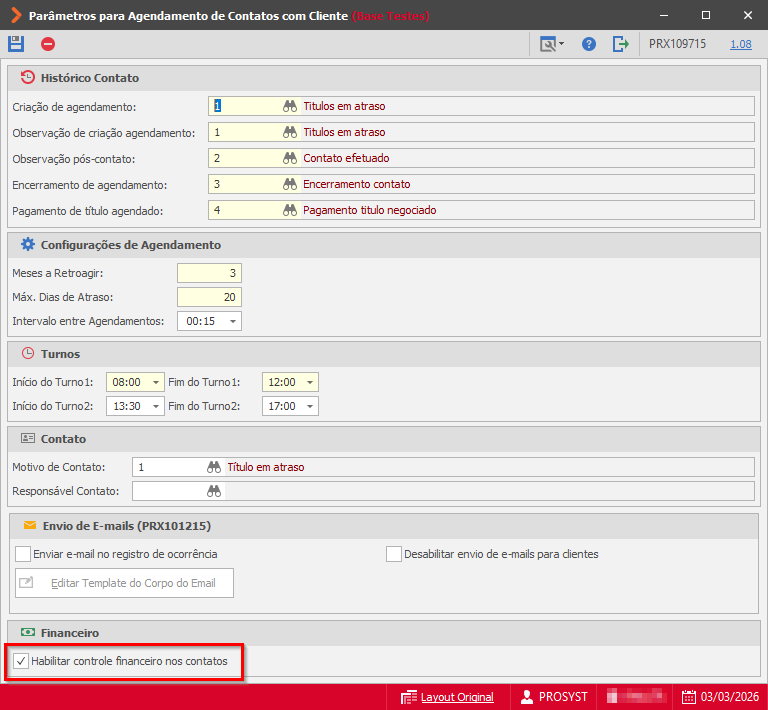Open the search preview toolbar icon
768x710 pixels.
552,44
